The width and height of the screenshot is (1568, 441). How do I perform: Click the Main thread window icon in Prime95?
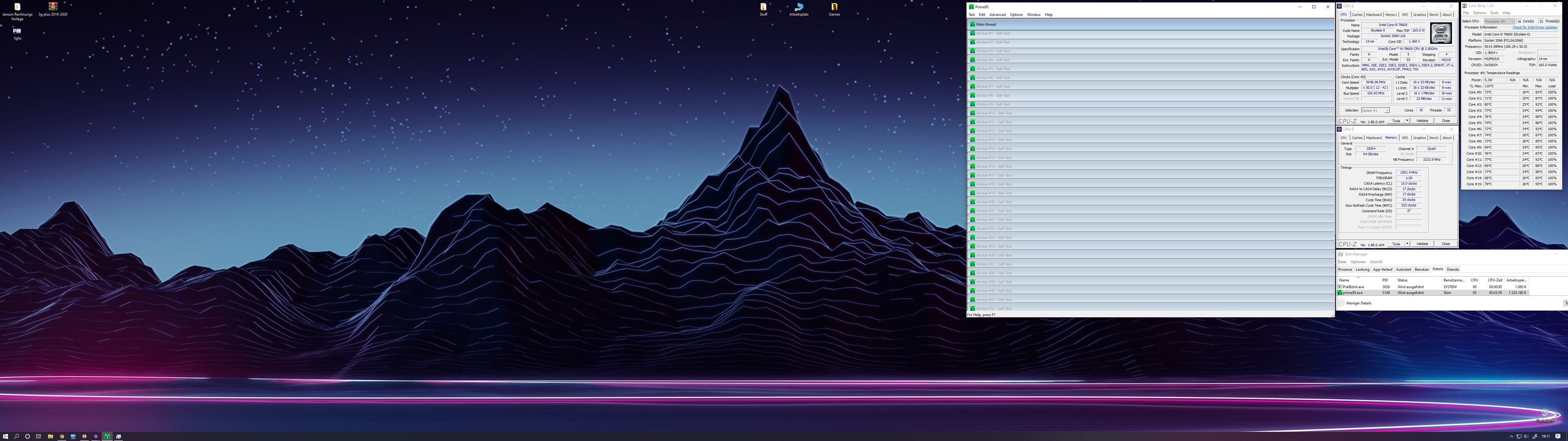point(972,24)
